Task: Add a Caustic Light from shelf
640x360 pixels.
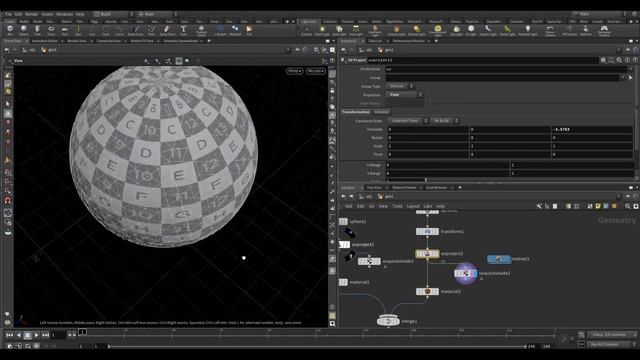Action: (488, 30)
